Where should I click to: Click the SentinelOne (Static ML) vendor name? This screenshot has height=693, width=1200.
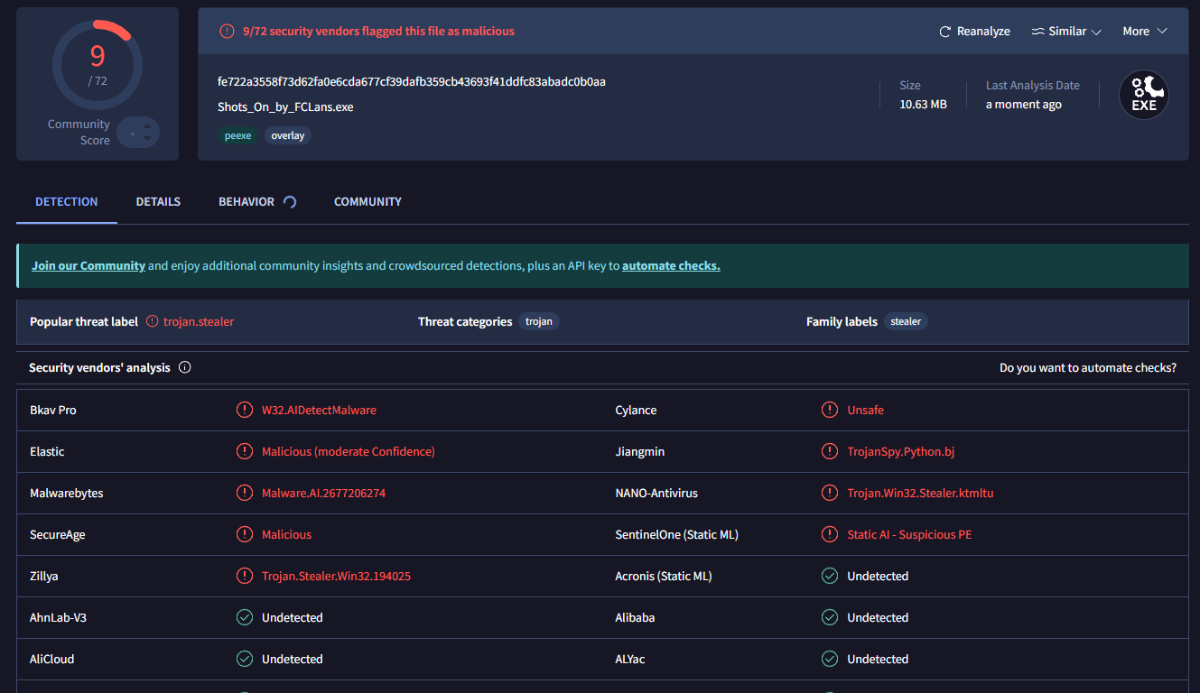click(676, 535)
